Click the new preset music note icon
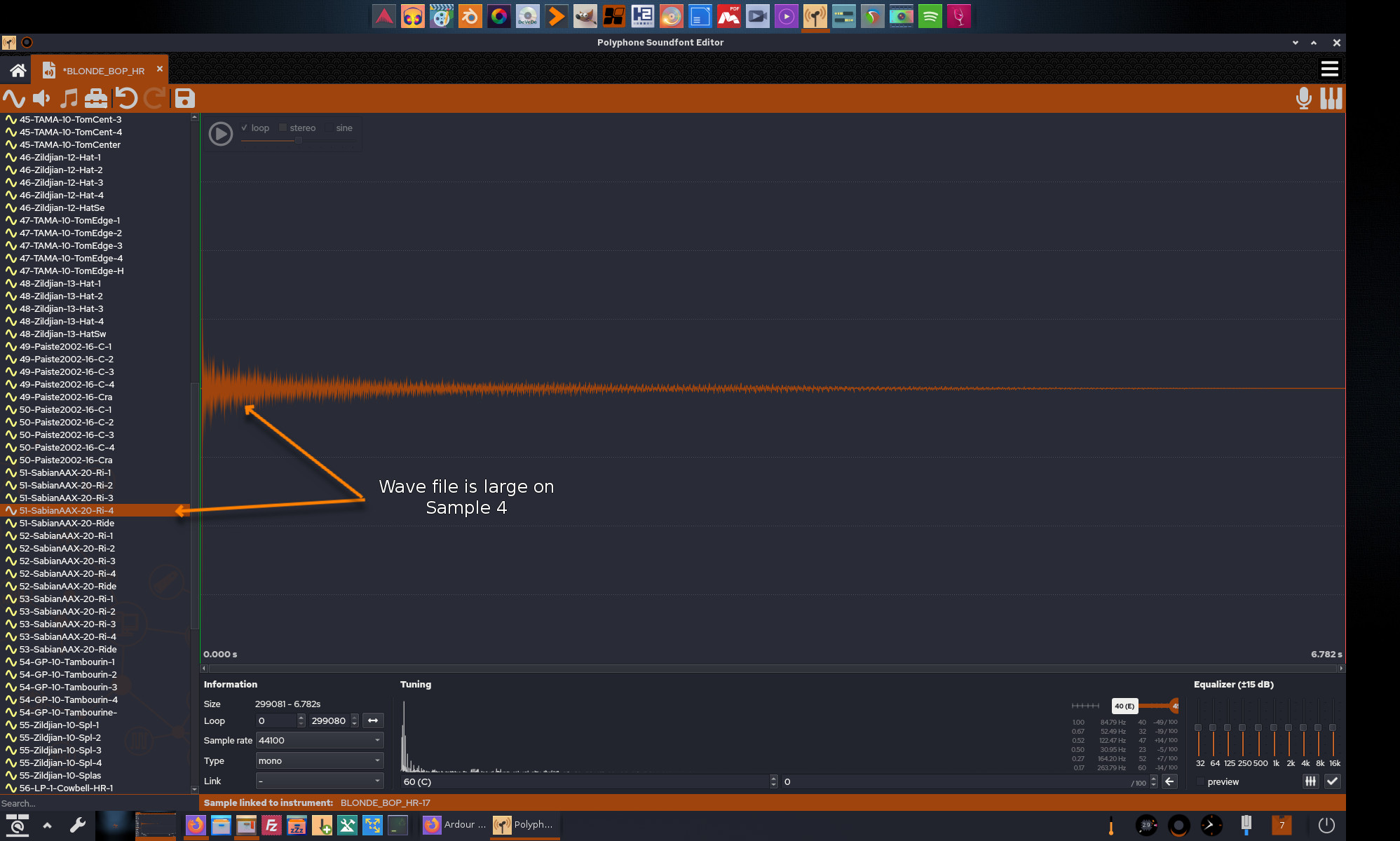Image resolution: width=1400 pixels, height=841 pixels. [x=69, y=99]
